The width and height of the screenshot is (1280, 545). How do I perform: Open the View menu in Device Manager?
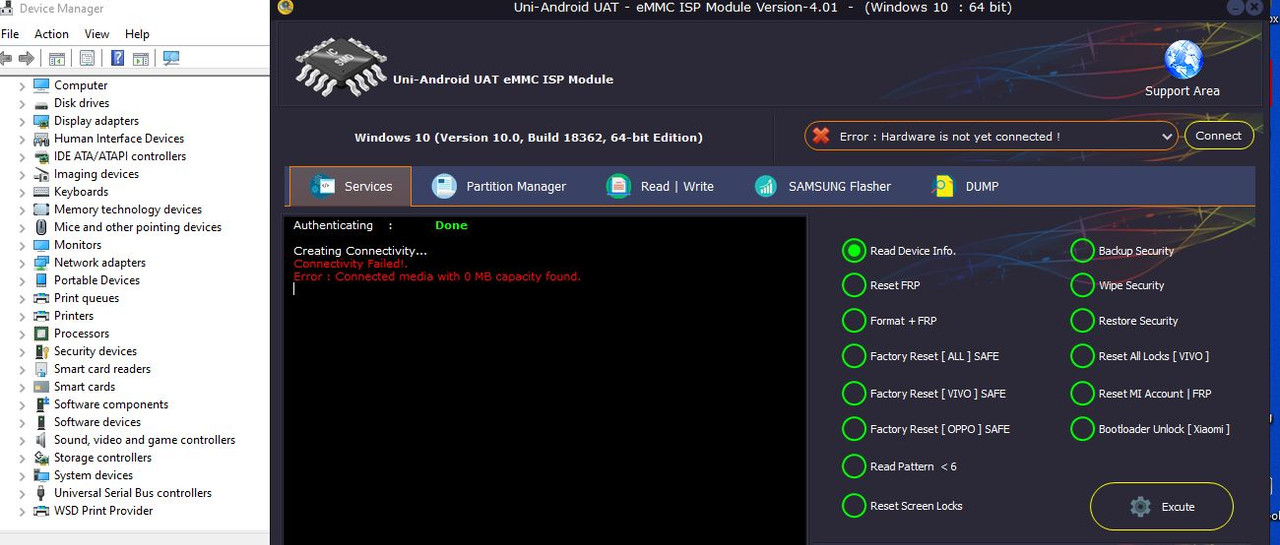pos(97,34)
